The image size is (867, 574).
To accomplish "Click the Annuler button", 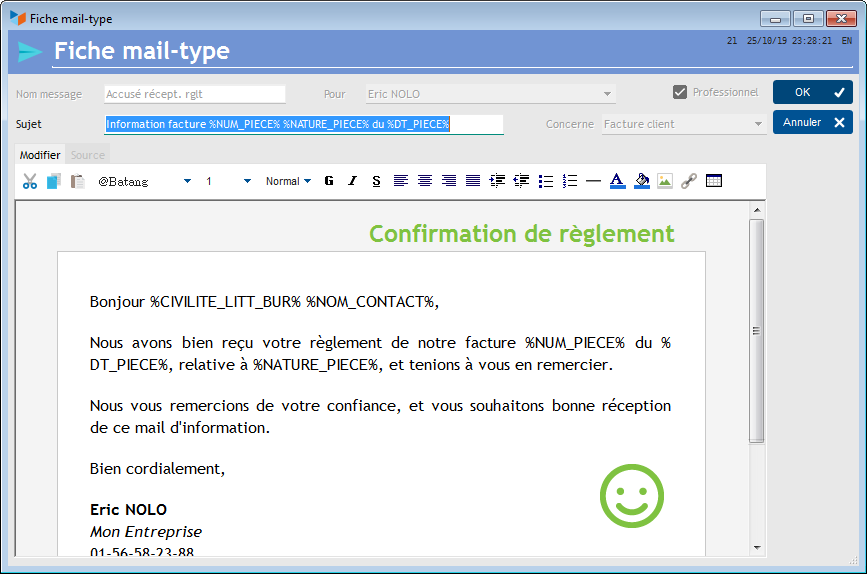I will tap(812, 122).
